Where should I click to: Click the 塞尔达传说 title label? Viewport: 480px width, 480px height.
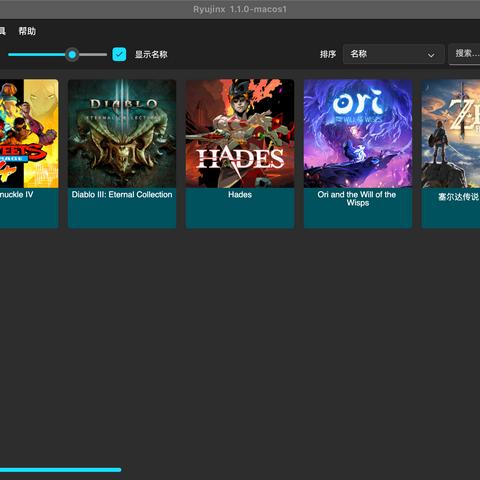[x=459, y=197]
